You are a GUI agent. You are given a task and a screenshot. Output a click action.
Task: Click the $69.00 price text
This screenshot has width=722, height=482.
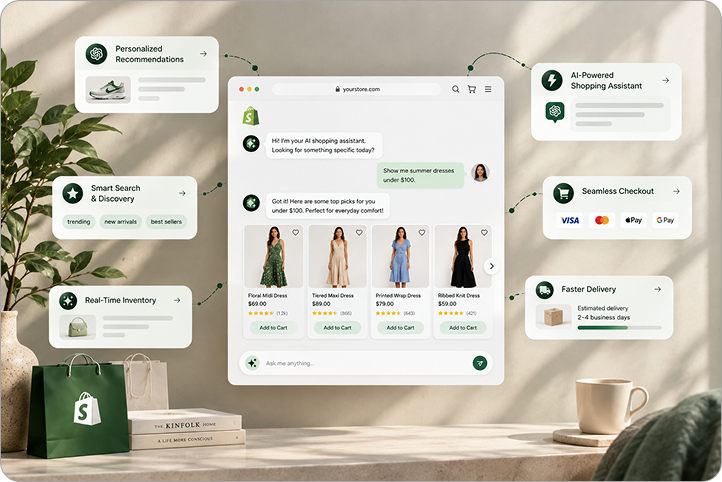[257, 304]
